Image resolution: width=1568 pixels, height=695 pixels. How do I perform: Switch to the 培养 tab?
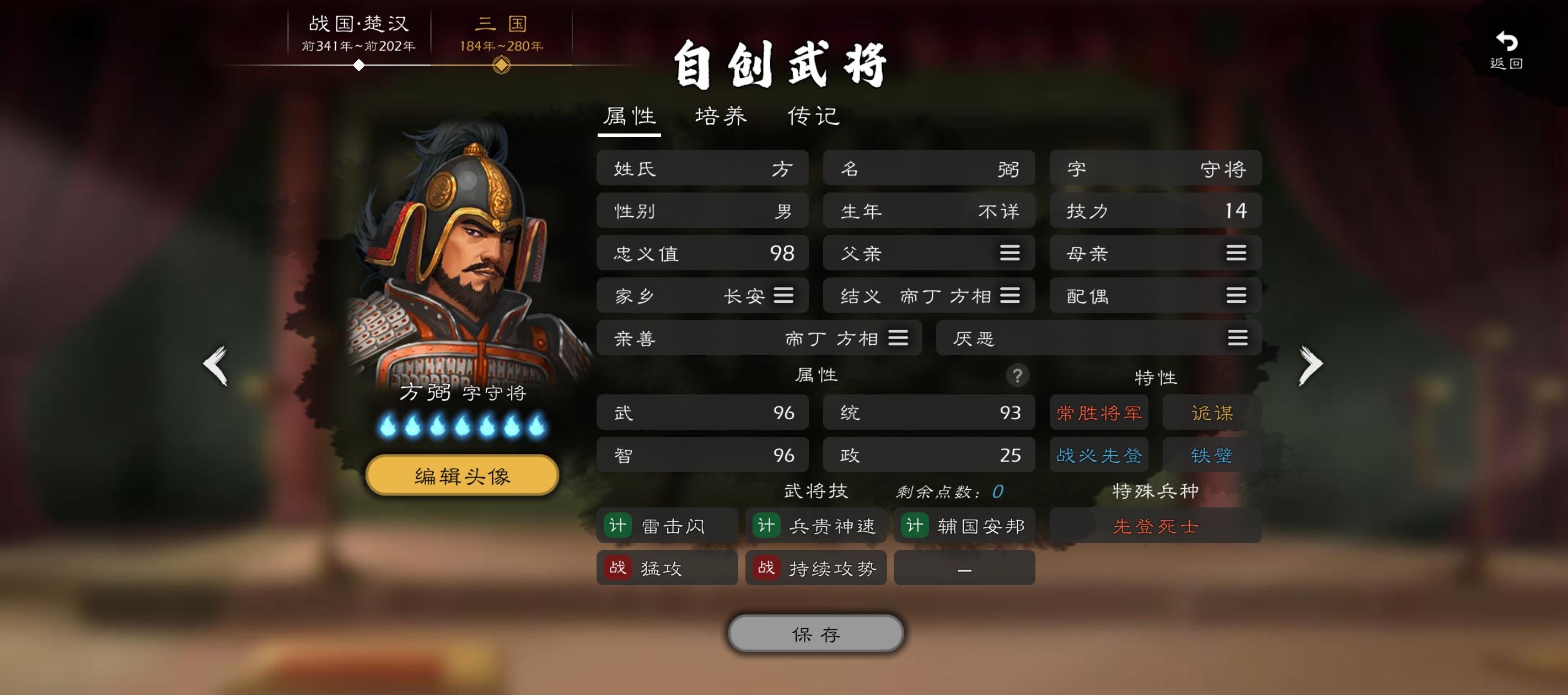721,116
